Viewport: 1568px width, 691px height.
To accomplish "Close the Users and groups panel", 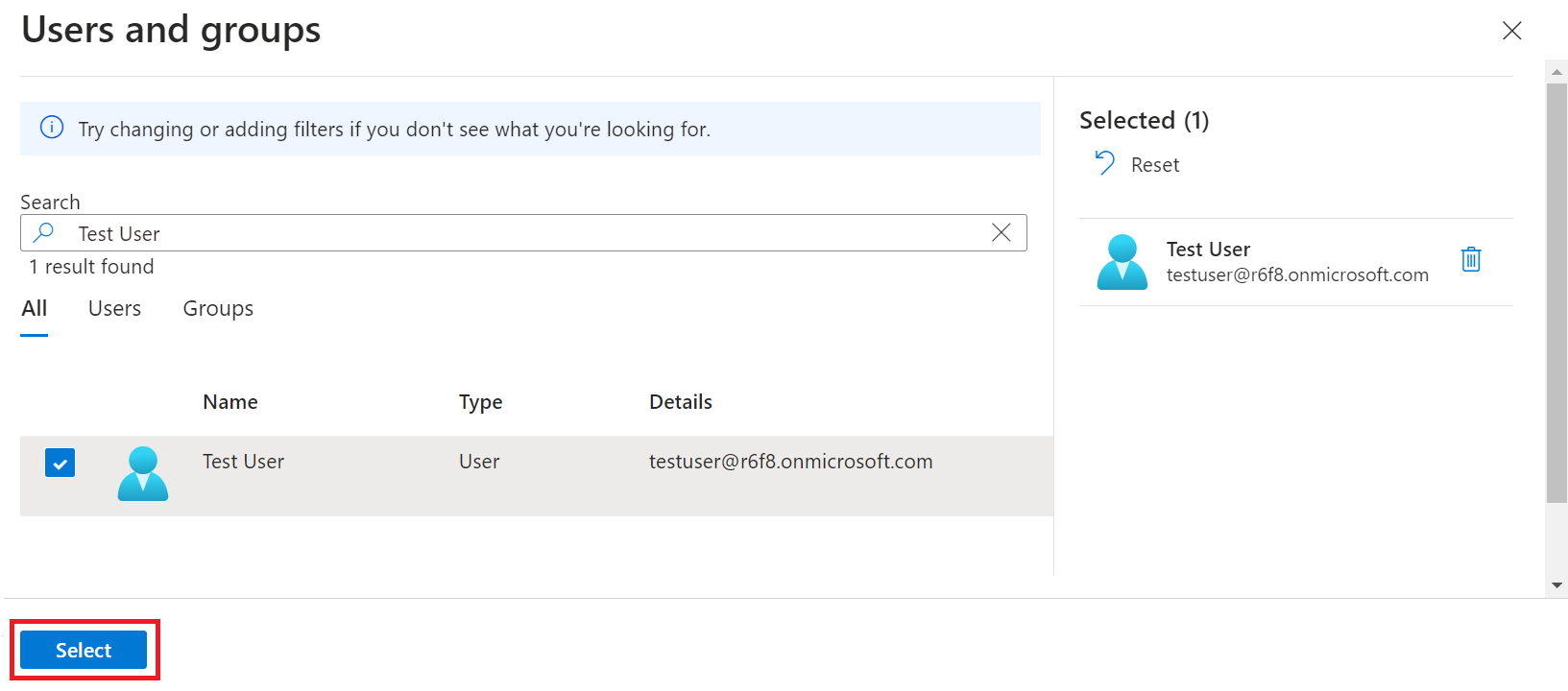I will (1511, 31).
